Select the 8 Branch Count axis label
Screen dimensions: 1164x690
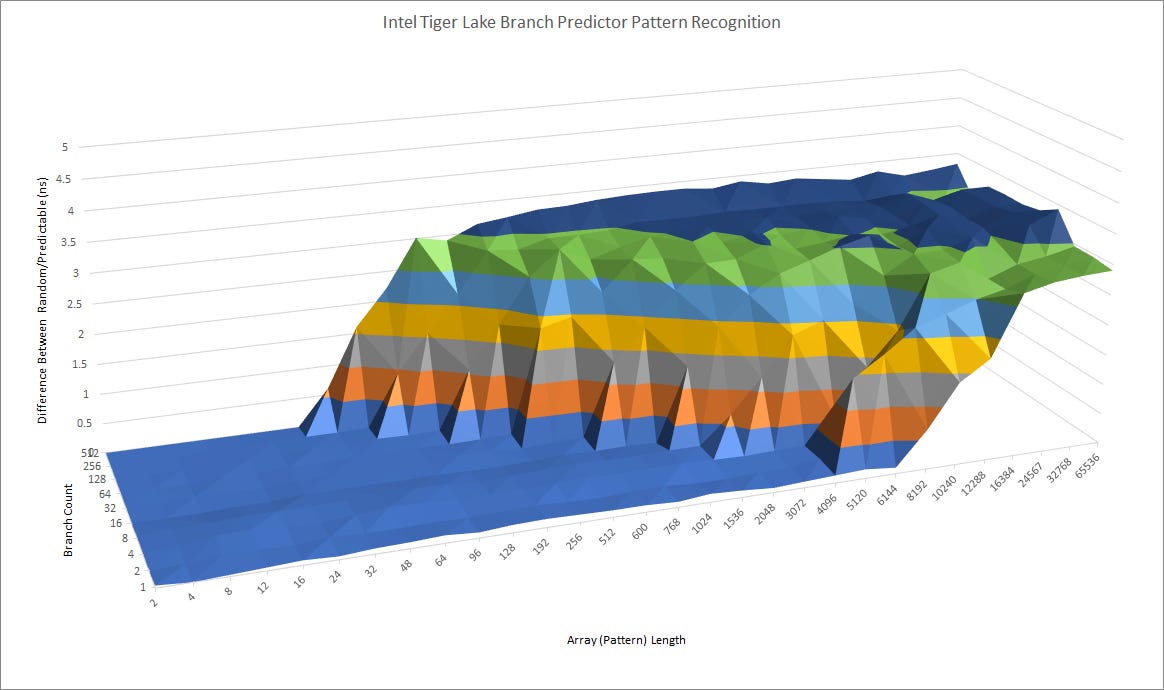coord(125,538)
